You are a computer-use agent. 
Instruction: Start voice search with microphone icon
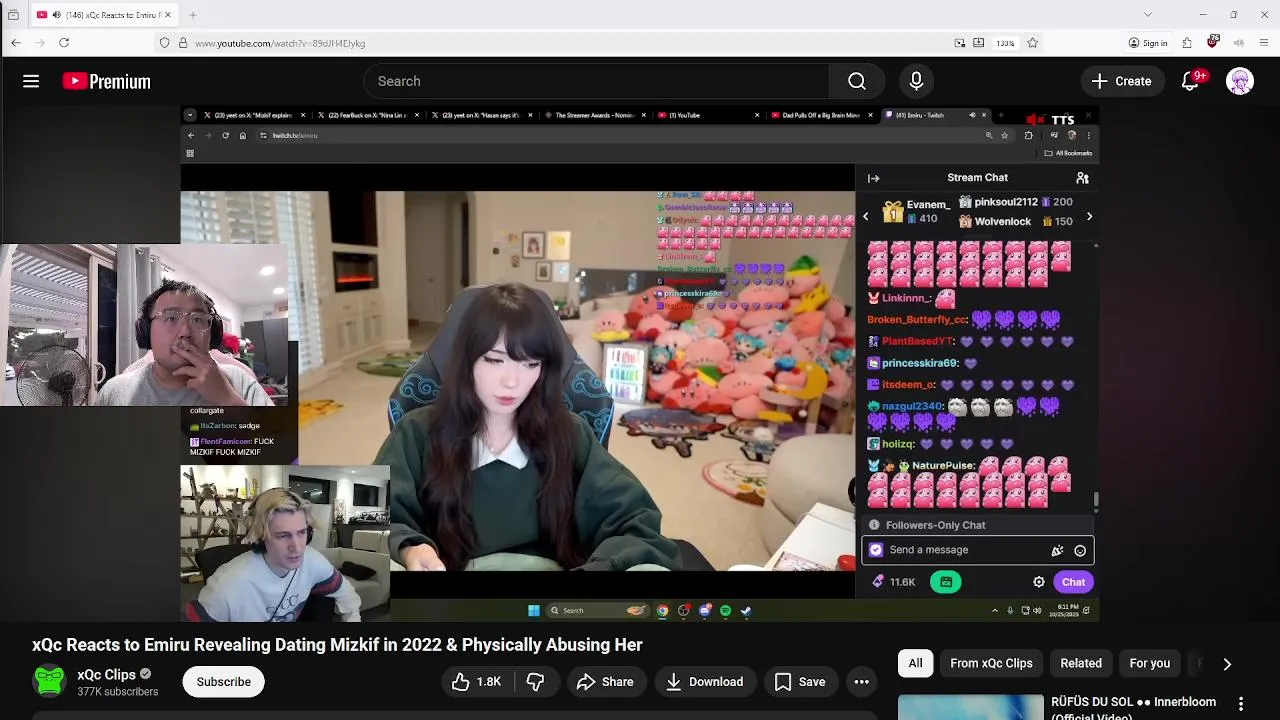(x=916, y=81)
